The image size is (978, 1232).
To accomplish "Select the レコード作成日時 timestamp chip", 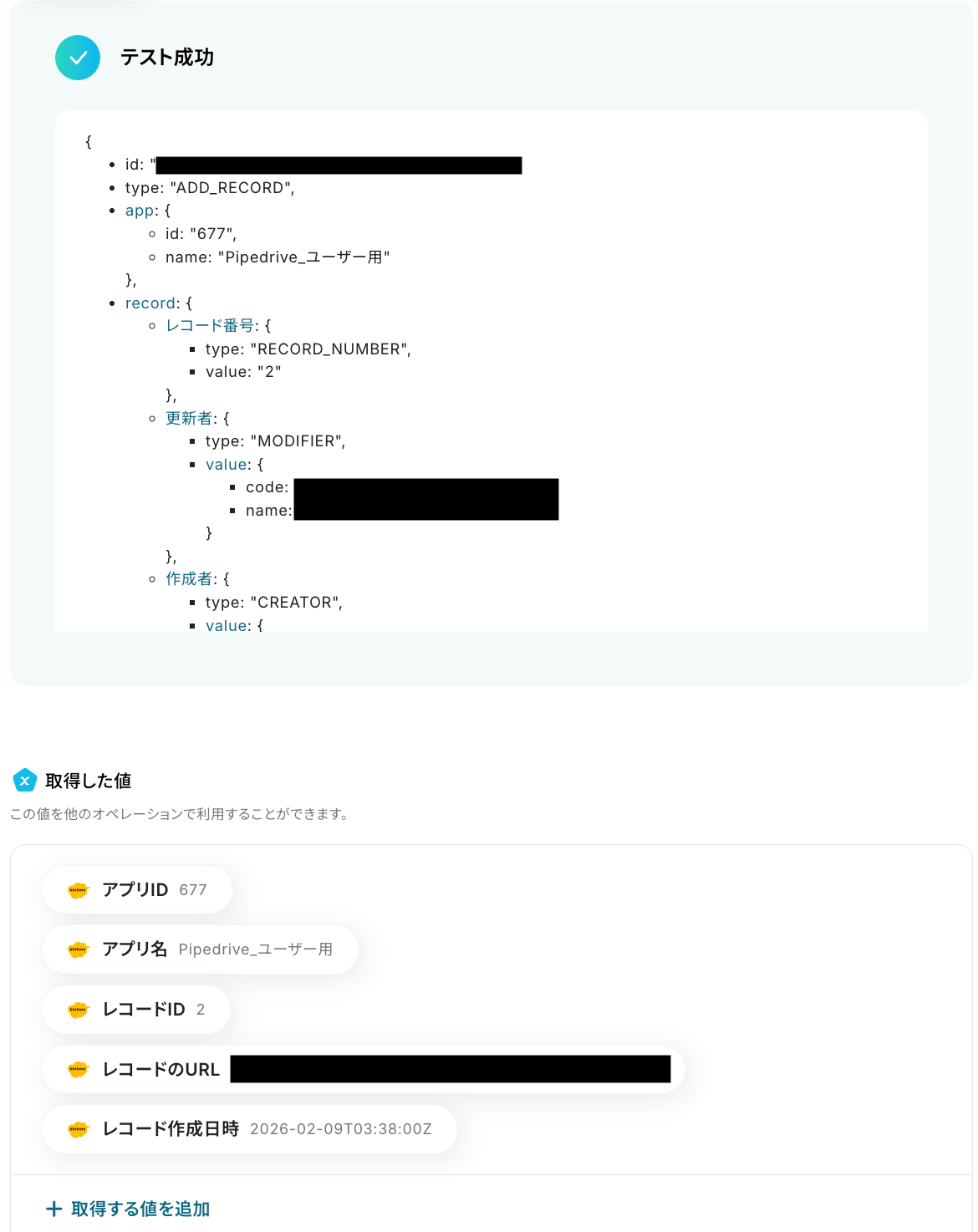I will click(x=250, y=1129).
